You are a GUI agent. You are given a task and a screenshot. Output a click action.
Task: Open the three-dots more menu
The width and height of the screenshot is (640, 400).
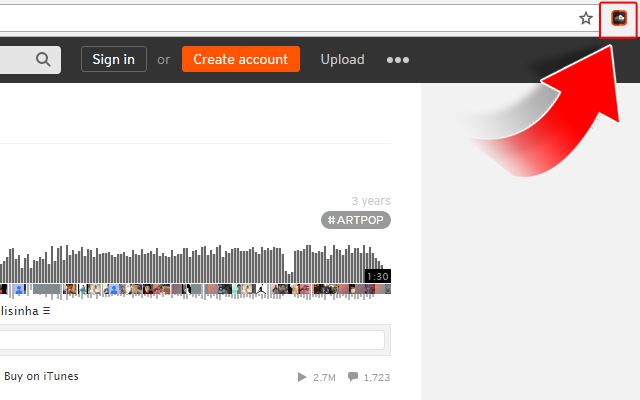398,60
